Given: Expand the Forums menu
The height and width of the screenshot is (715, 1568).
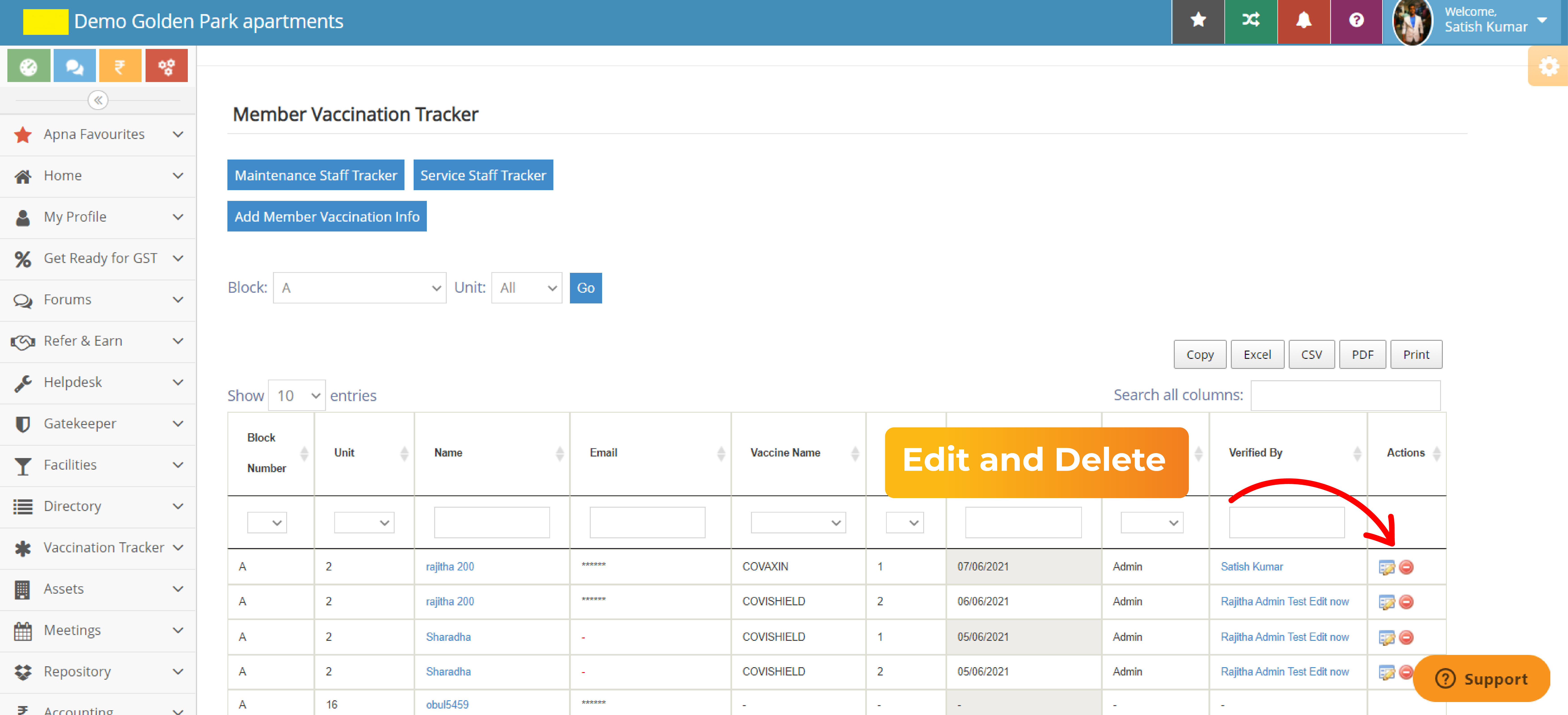Looking at the screenshot, I should point(98,300).
